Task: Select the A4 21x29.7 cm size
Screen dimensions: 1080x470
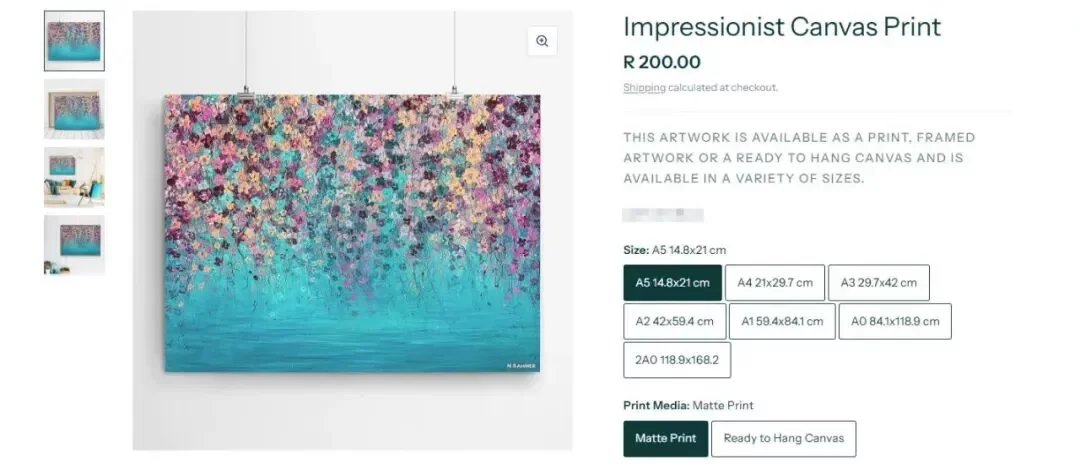Action: (x=775, y=283)
